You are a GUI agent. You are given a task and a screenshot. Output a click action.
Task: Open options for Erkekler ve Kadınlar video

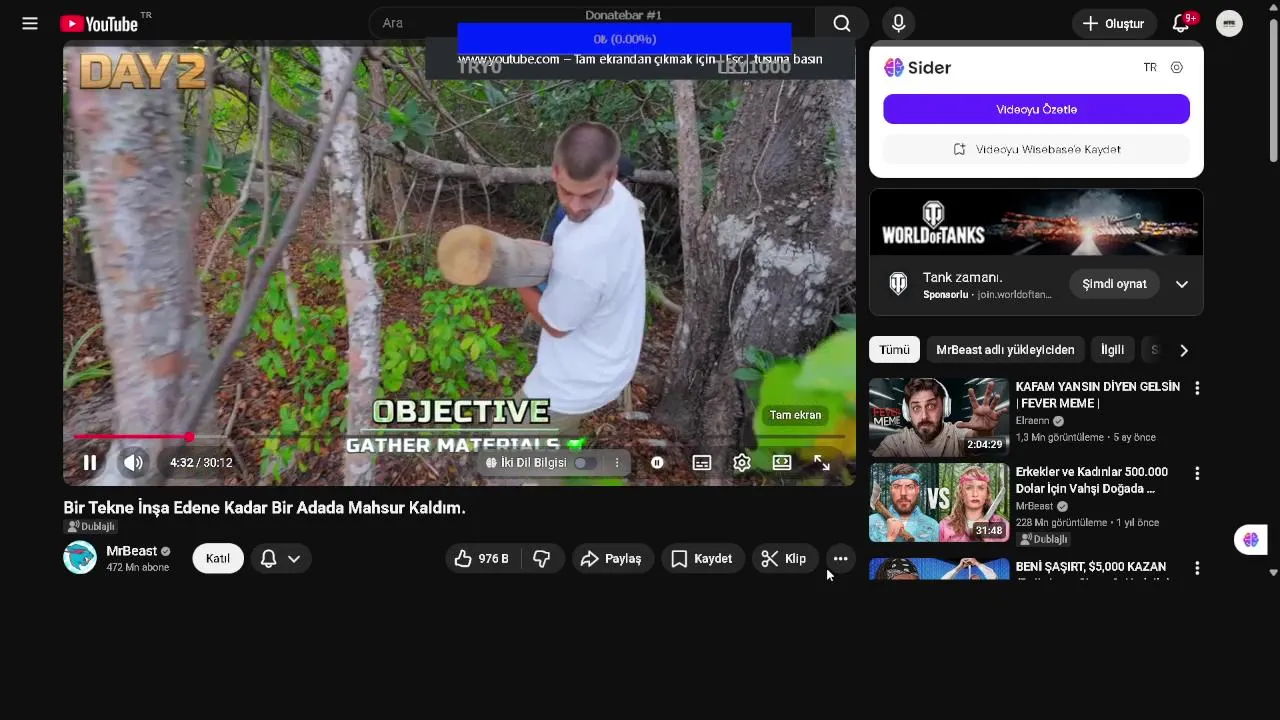click(1197, 473)
